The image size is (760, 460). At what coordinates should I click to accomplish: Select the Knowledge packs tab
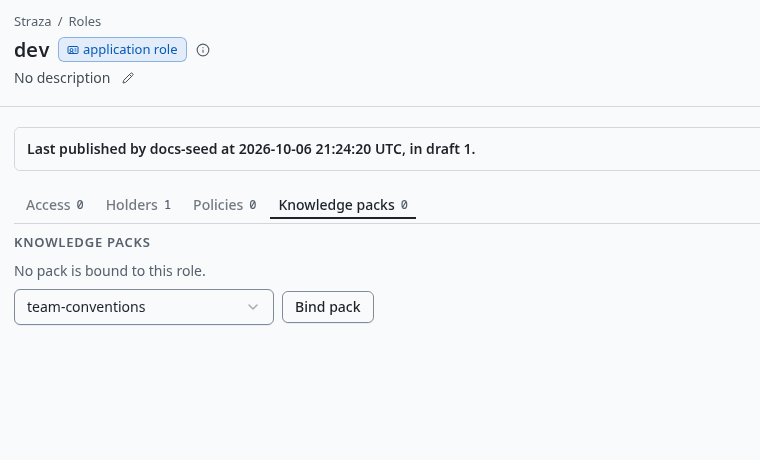(343, 205)
